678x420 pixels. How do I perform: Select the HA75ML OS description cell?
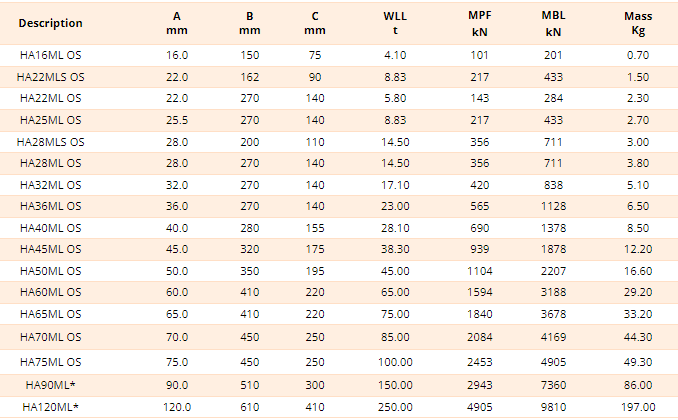(x=51, y=360)
